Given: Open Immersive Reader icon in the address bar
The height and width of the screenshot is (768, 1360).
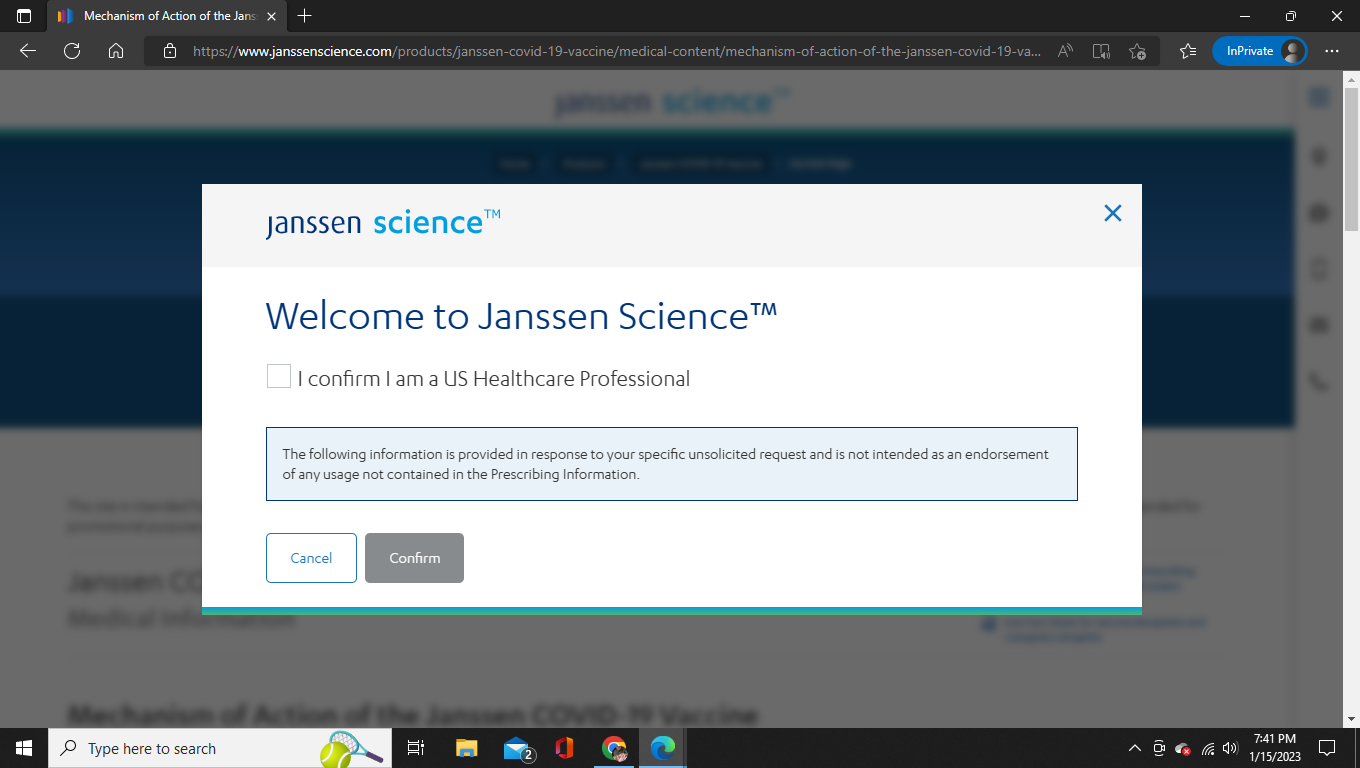Looking at the screenshot, I should point(1101,51).
